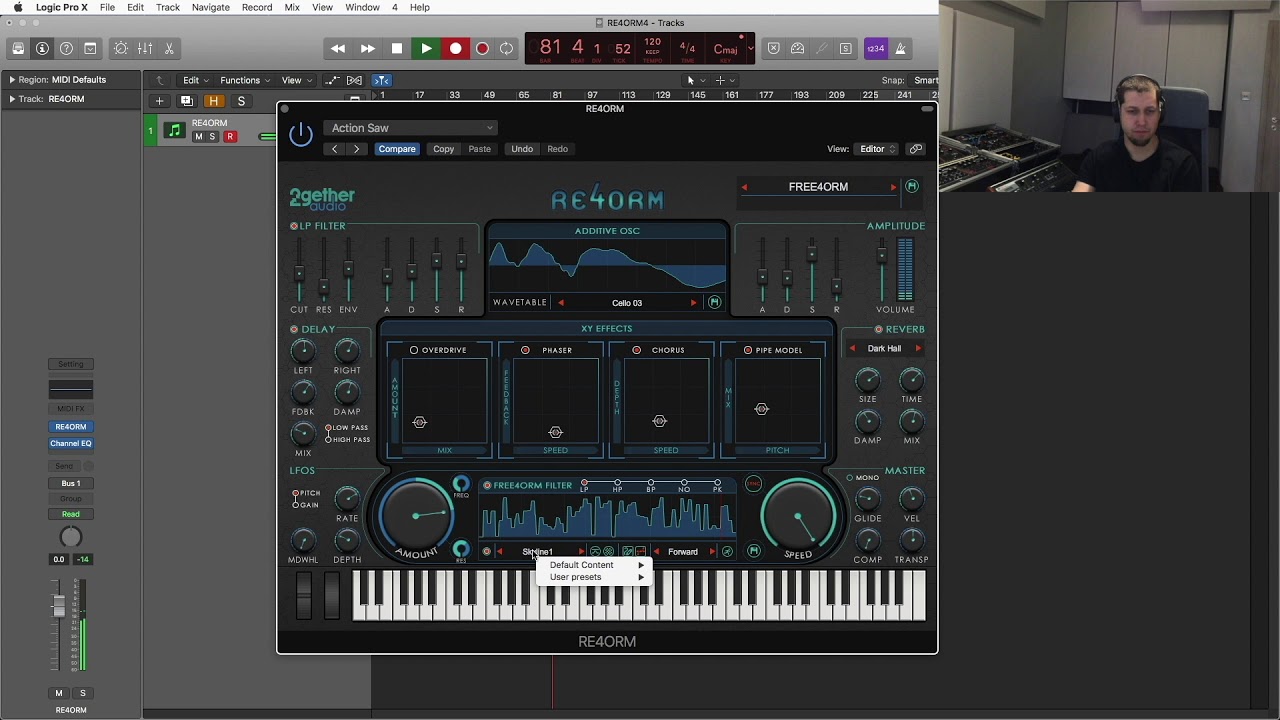
Task: Rewind the transport
Action: click(x=338, y=48)
